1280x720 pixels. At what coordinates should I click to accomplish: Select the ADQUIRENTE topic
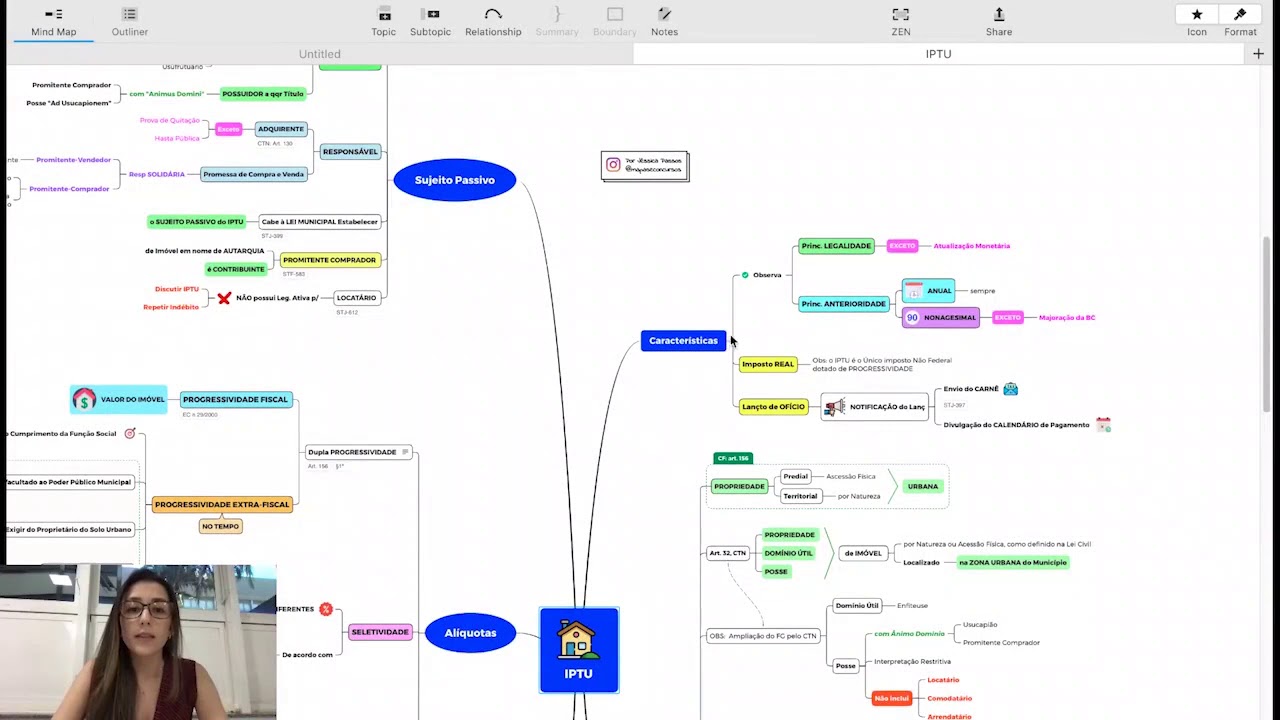click(x=281, y=129)
